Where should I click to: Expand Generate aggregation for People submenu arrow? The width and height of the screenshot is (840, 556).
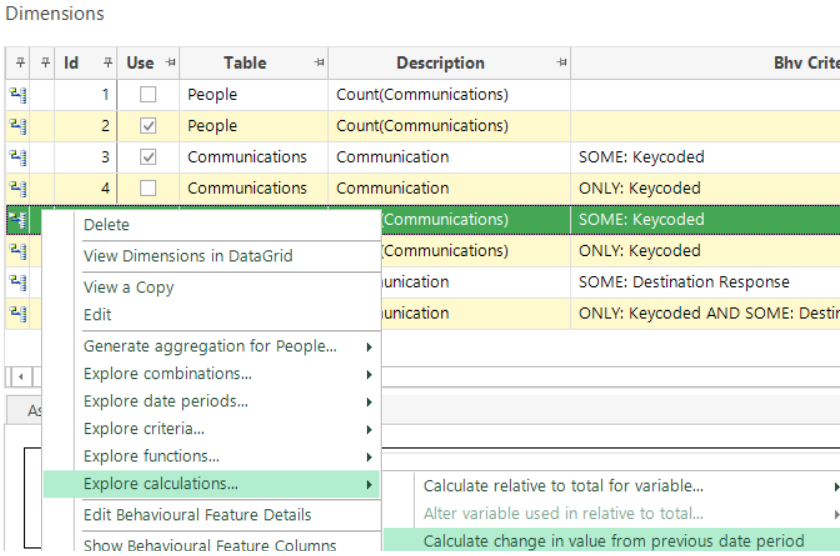point(369,347)
